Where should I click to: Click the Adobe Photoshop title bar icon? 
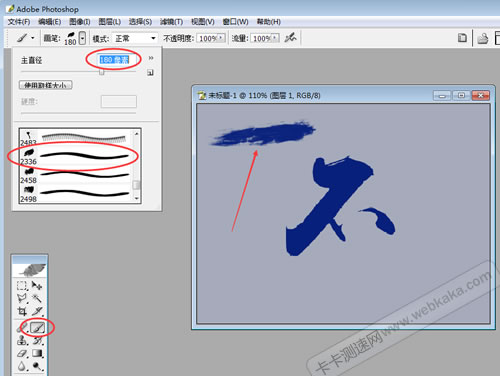pos(10,9)
